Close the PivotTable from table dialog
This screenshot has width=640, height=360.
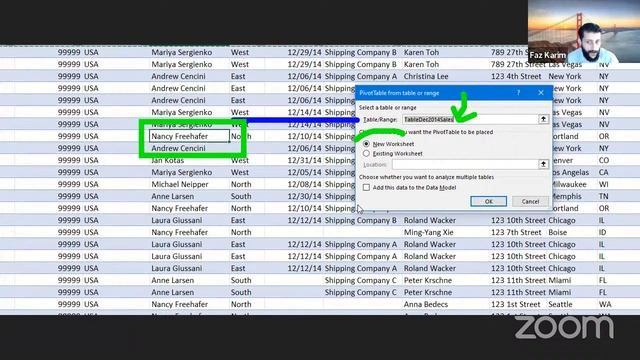[541, 93]
